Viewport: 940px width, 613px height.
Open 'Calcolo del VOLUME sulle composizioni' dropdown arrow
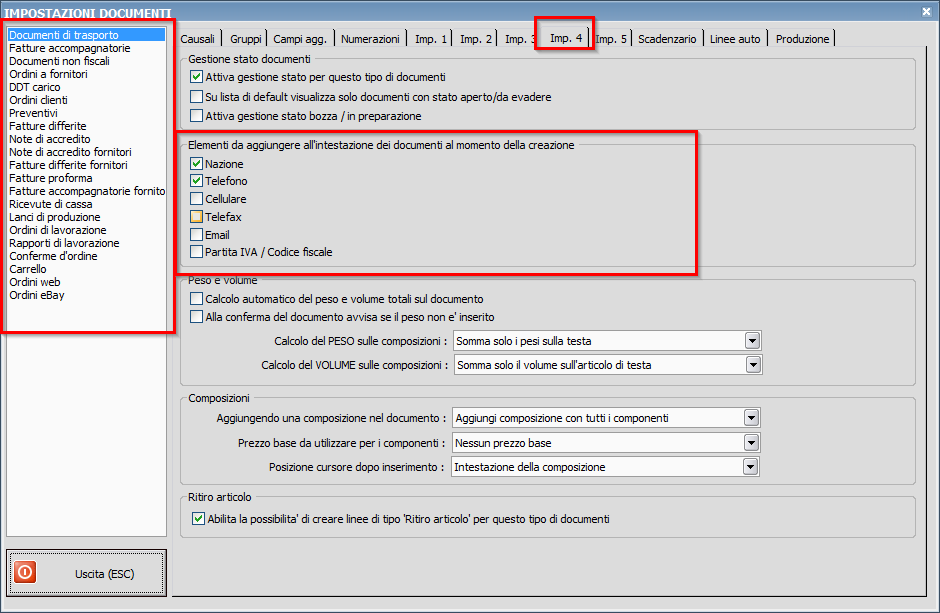(752, 365)
